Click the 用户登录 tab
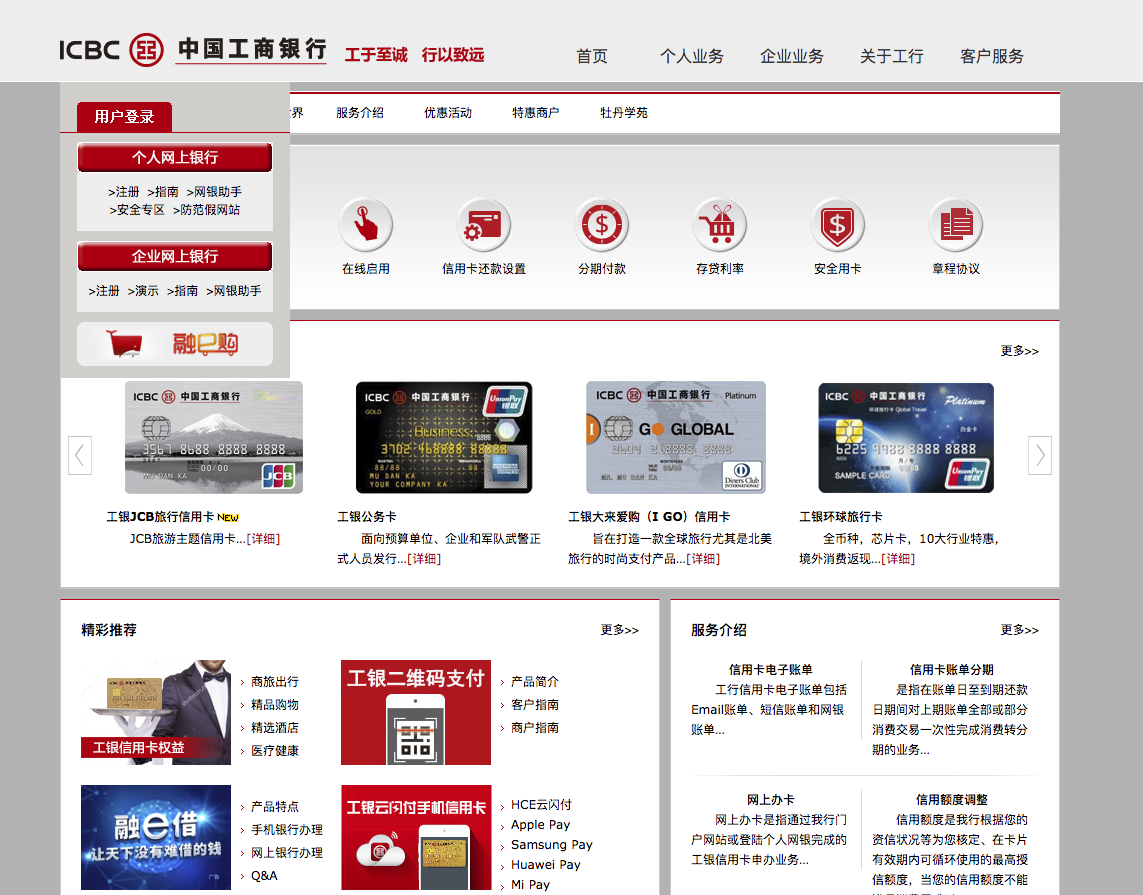Image resolution: width=1143 pixels, height=895 pixels. click(x=125, y=117)
